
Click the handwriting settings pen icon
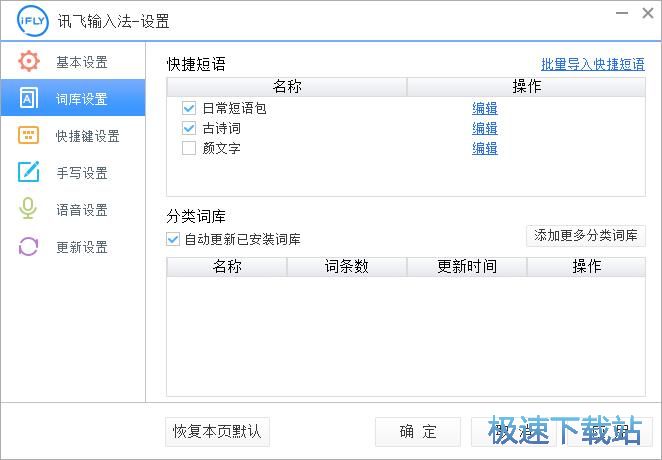click(28, 173)
